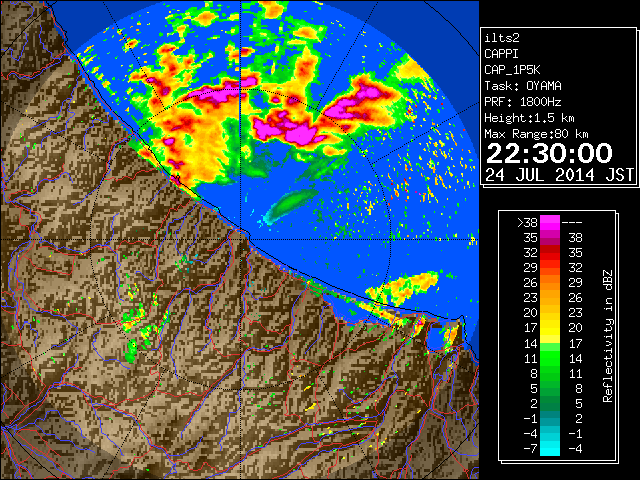
Task: Click the magenta >38 legend swatch
Action: [550, 222]
